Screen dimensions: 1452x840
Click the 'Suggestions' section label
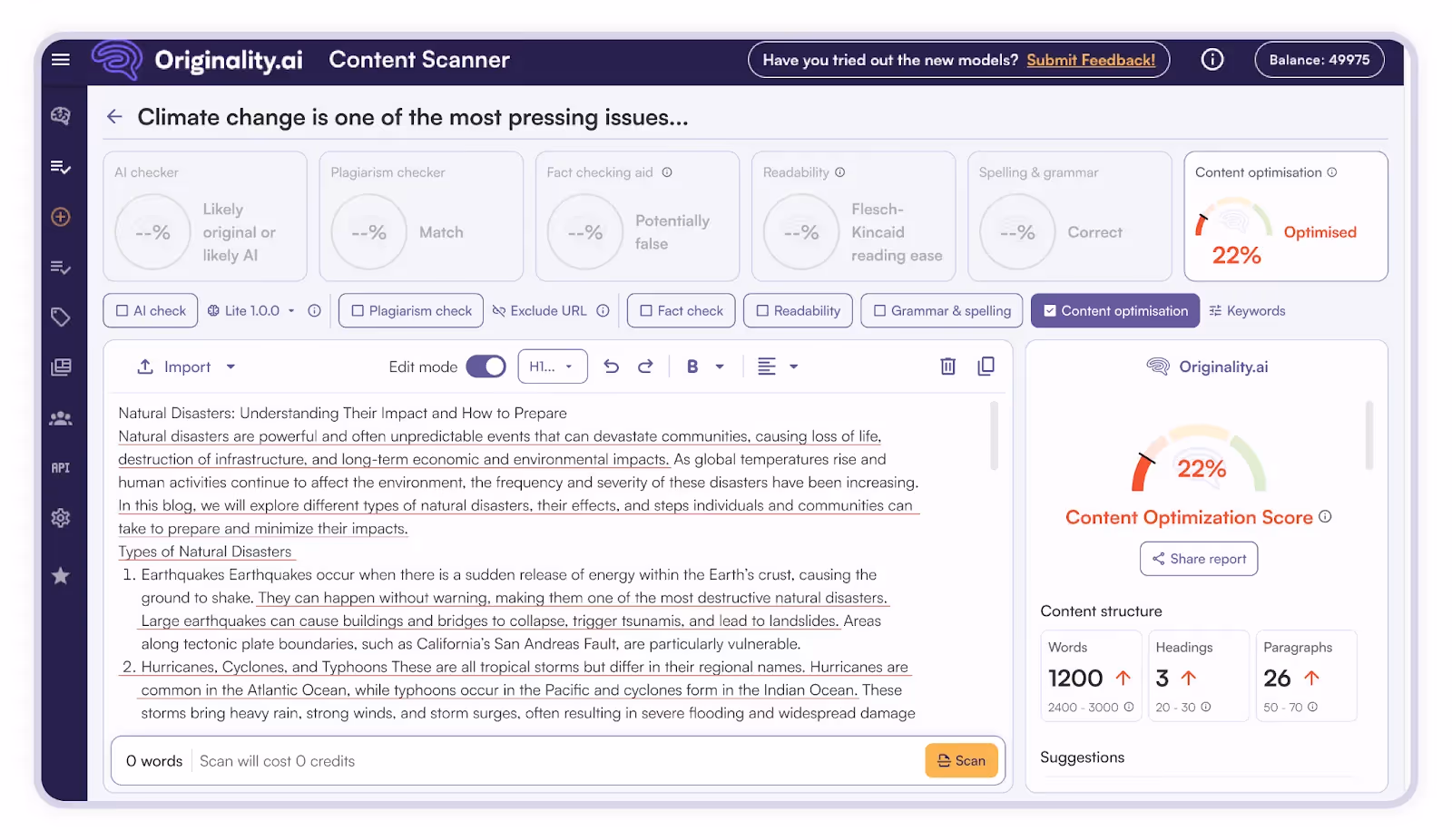coord(1082,757)
